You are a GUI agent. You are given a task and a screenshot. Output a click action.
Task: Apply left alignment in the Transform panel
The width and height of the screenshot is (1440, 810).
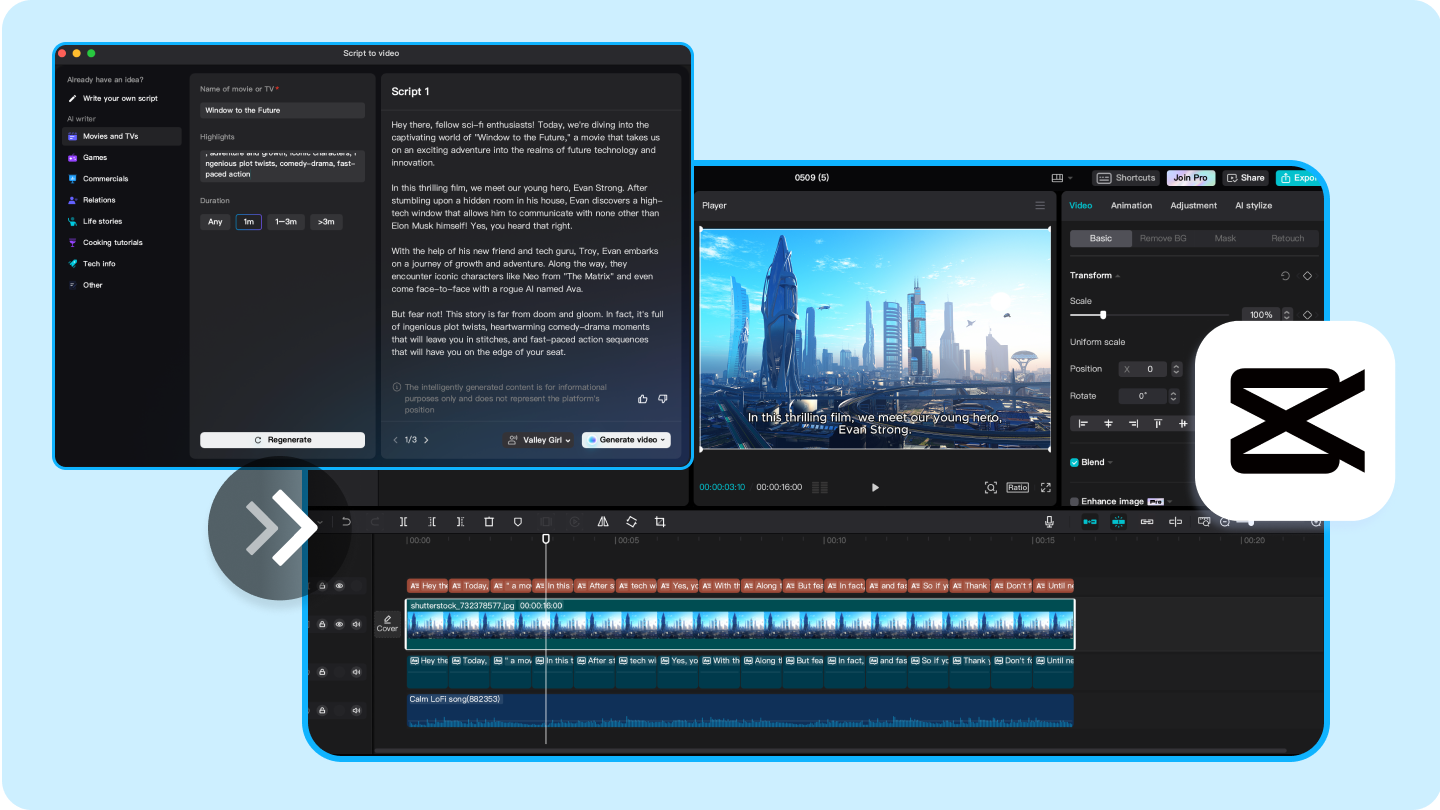1085,424
